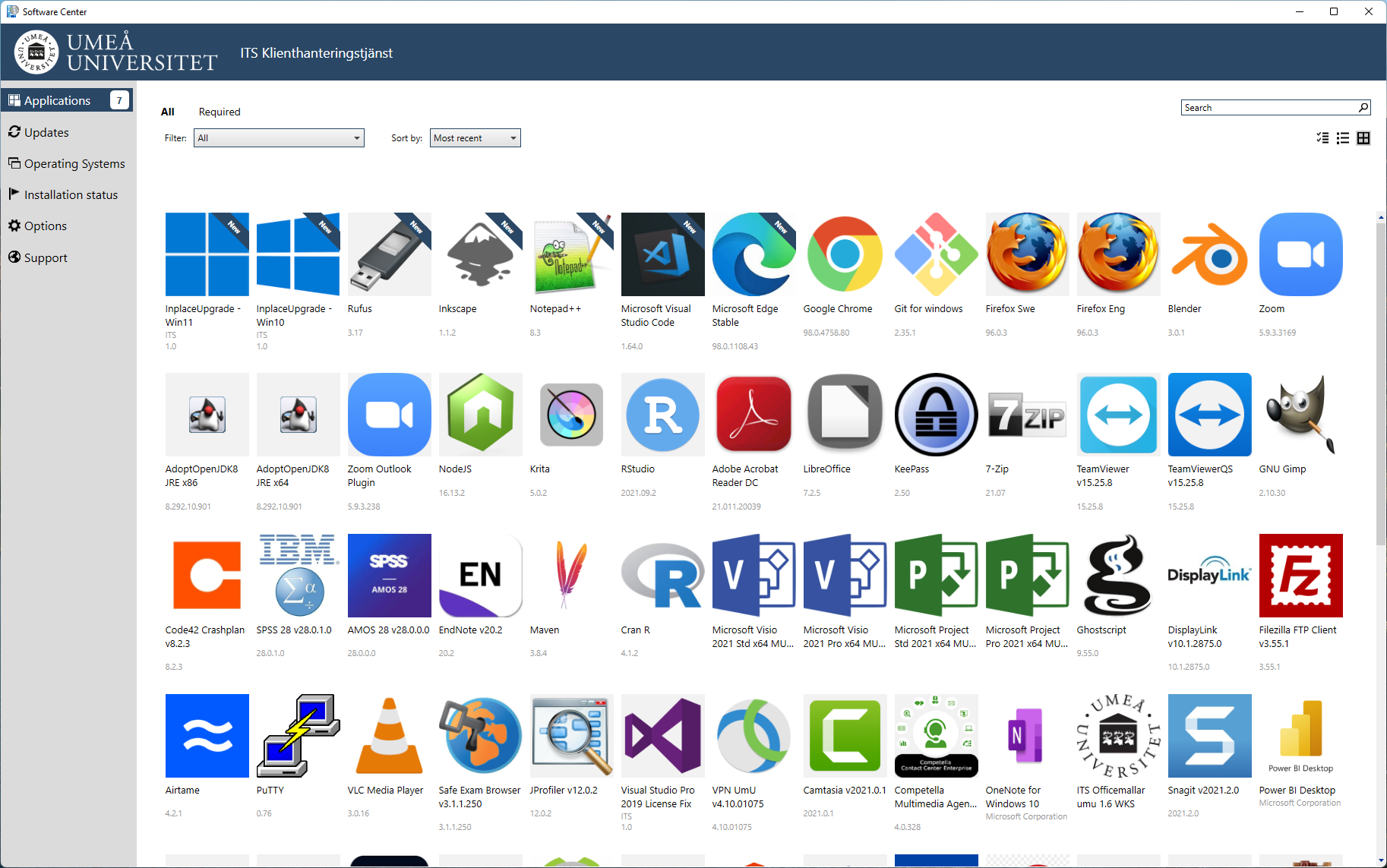Image resolution: width=1387 pixels, height=868 pixels.
Task: Open Firefox Eng application
Action: (1118, 254)
